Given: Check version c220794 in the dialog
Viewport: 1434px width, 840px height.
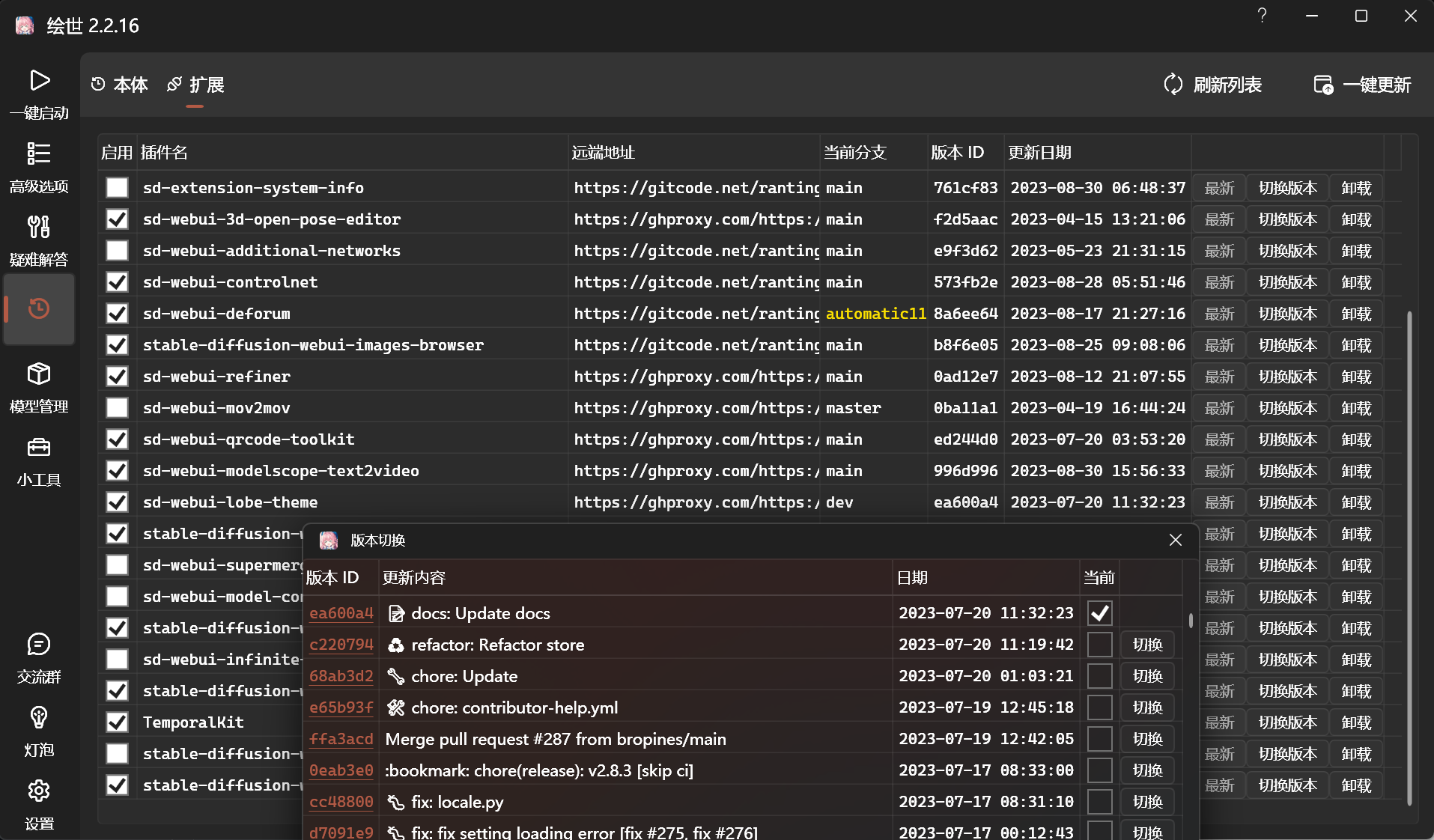Looking at the screenshot, I should tap(1100, 644).
